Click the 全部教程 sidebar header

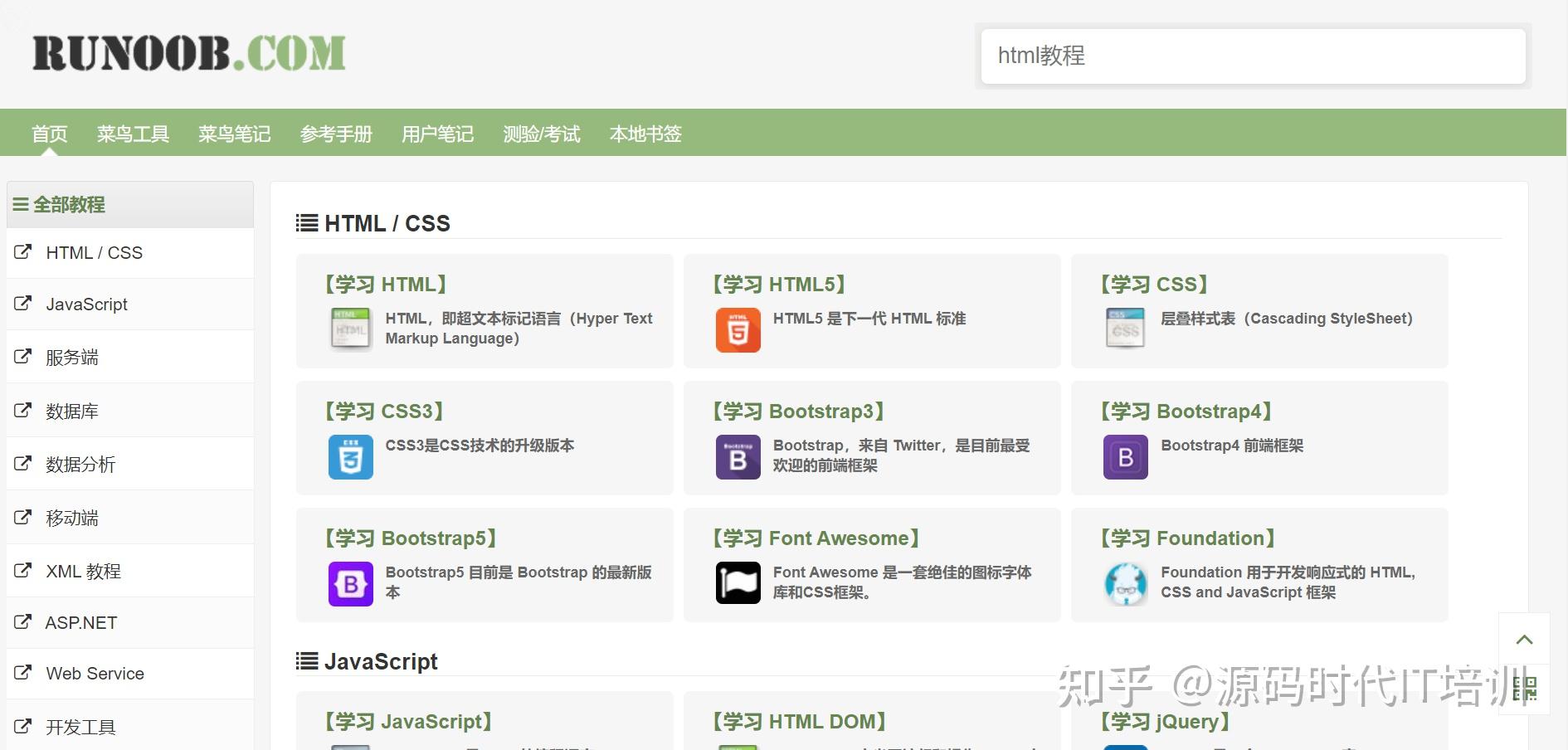[130, 204]
